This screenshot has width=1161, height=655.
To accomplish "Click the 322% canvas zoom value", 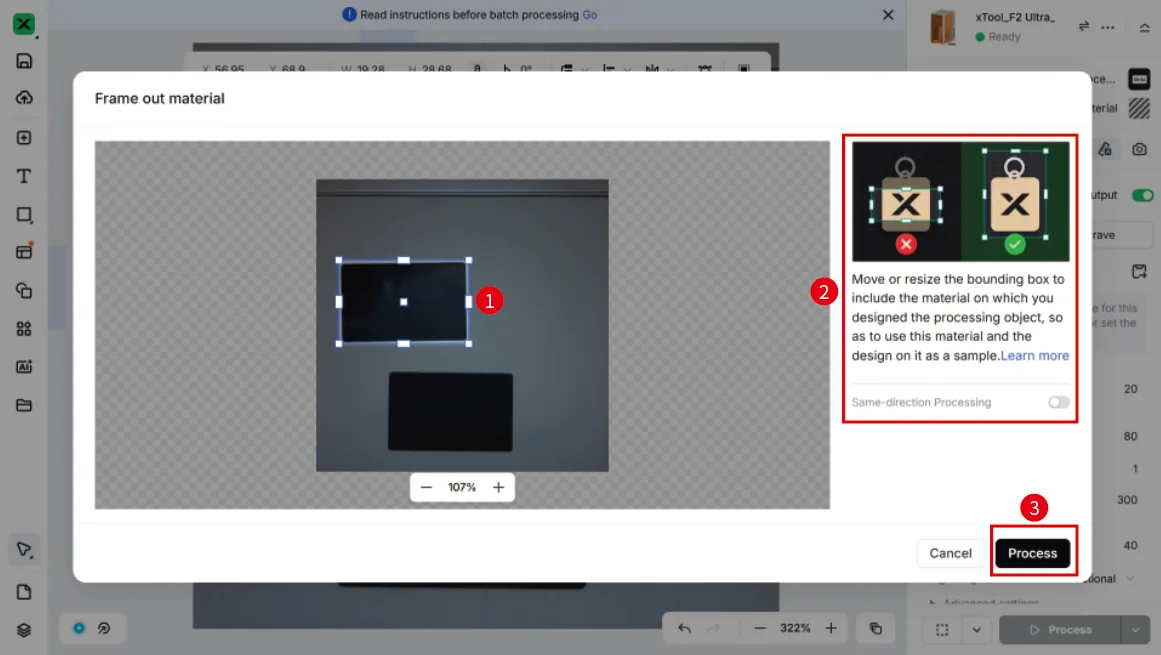I will pyautogui.click(x=795, y=628).
